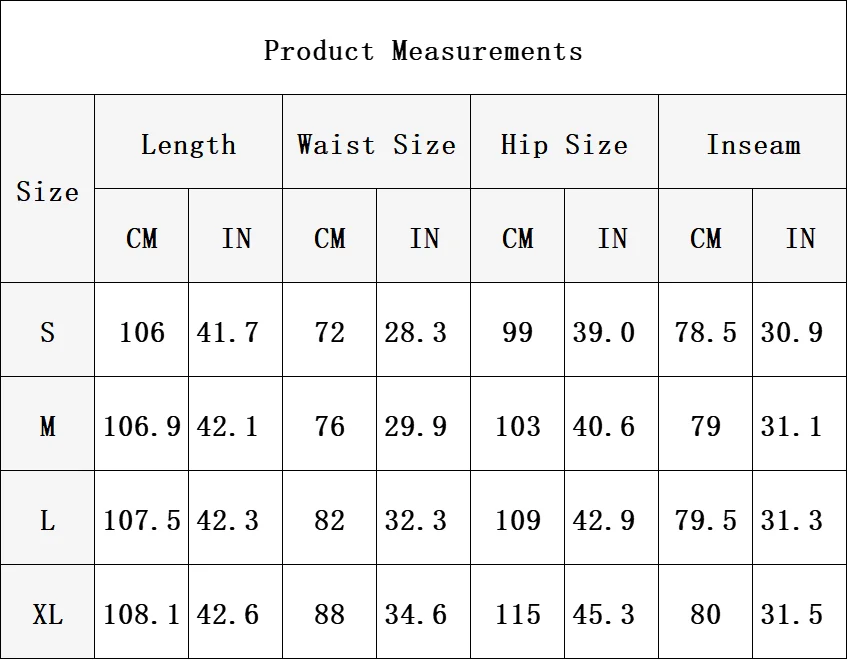Select the 79.5 inseam cell
Image resolution: width=847 pixels, height=660 pixels.
coord(705,520)
